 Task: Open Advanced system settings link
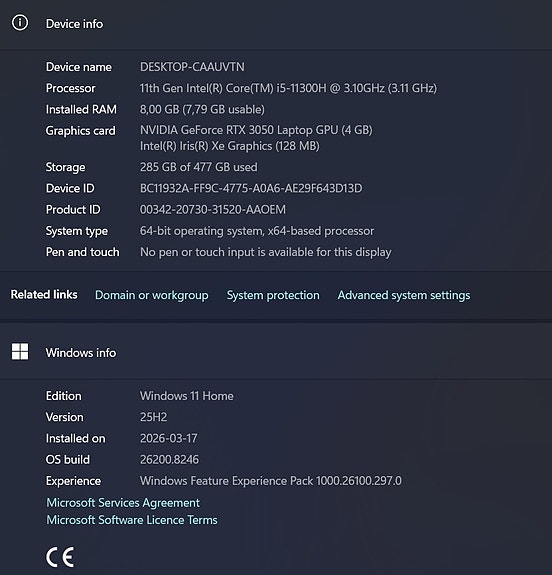click(x=404, y=295)
